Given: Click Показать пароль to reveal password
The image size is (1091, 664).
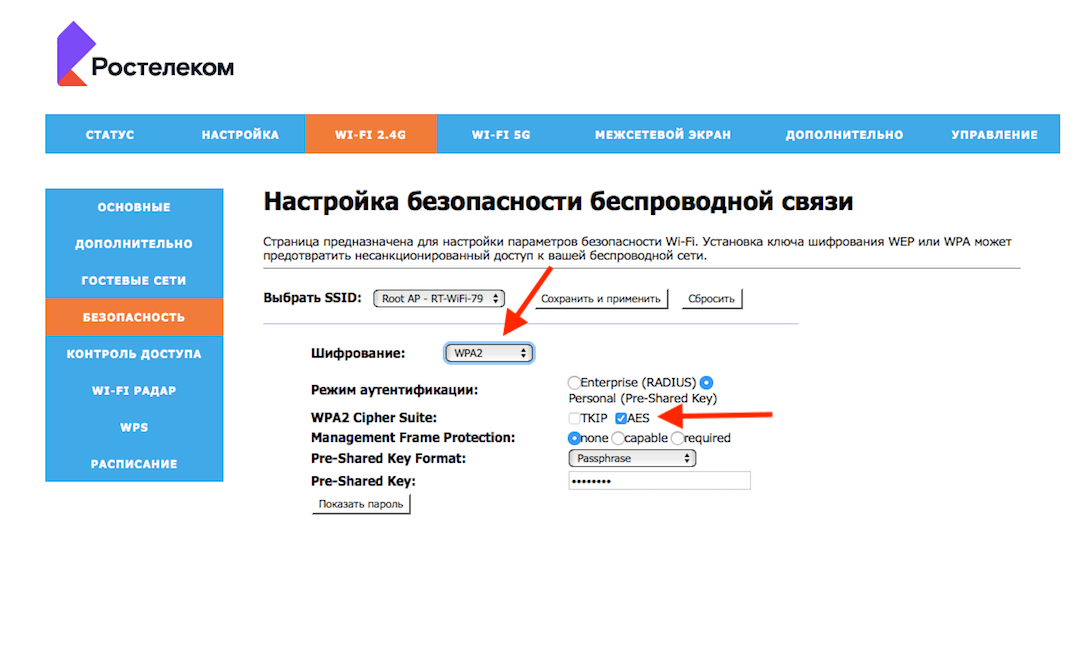Looking at the screenshot, I should 361,504.
